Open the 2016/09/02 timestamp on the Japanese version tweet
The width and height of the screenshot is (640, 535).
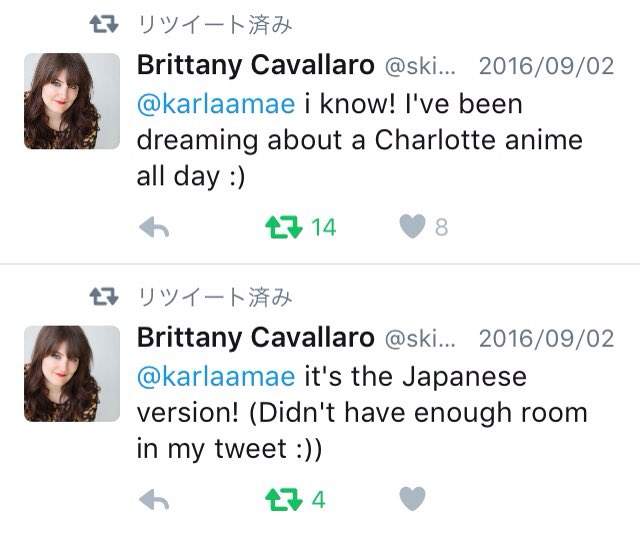point(546,338)
